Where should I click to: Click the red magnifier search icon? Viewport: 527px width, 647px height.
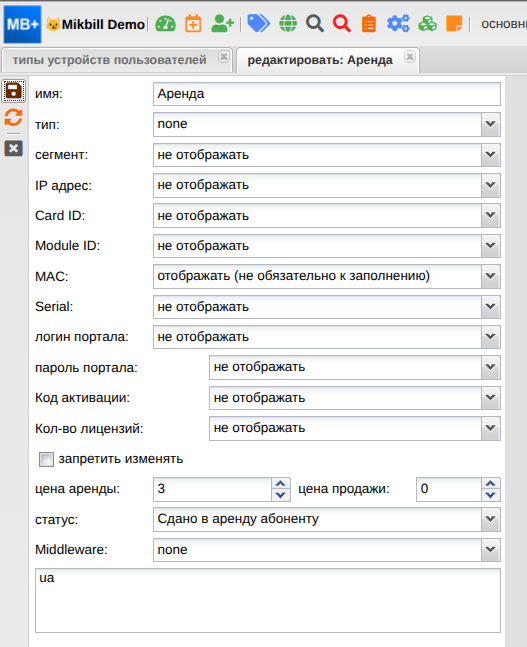pos(342,24)
